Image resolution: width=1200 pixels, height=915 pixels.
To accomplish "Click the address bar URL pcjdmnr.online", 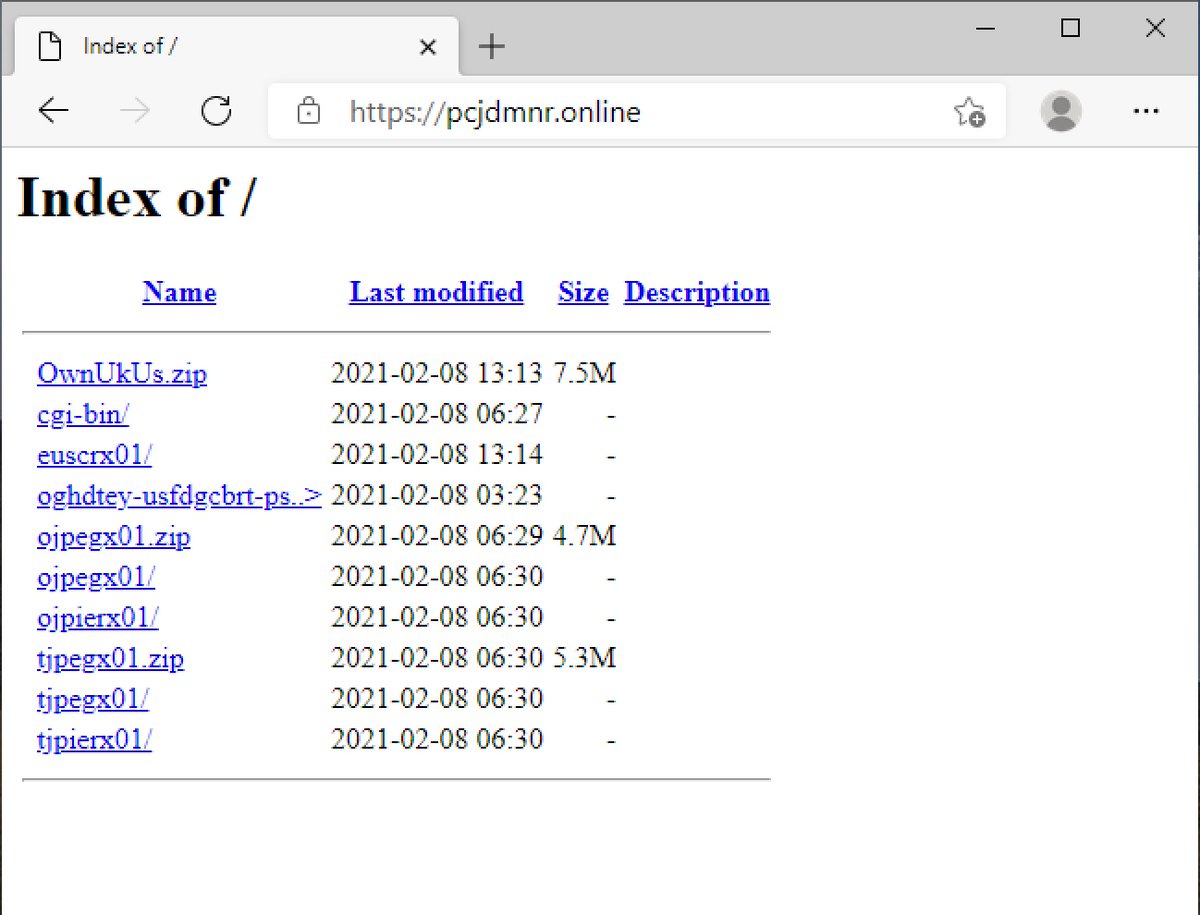I will click(495, 111).
